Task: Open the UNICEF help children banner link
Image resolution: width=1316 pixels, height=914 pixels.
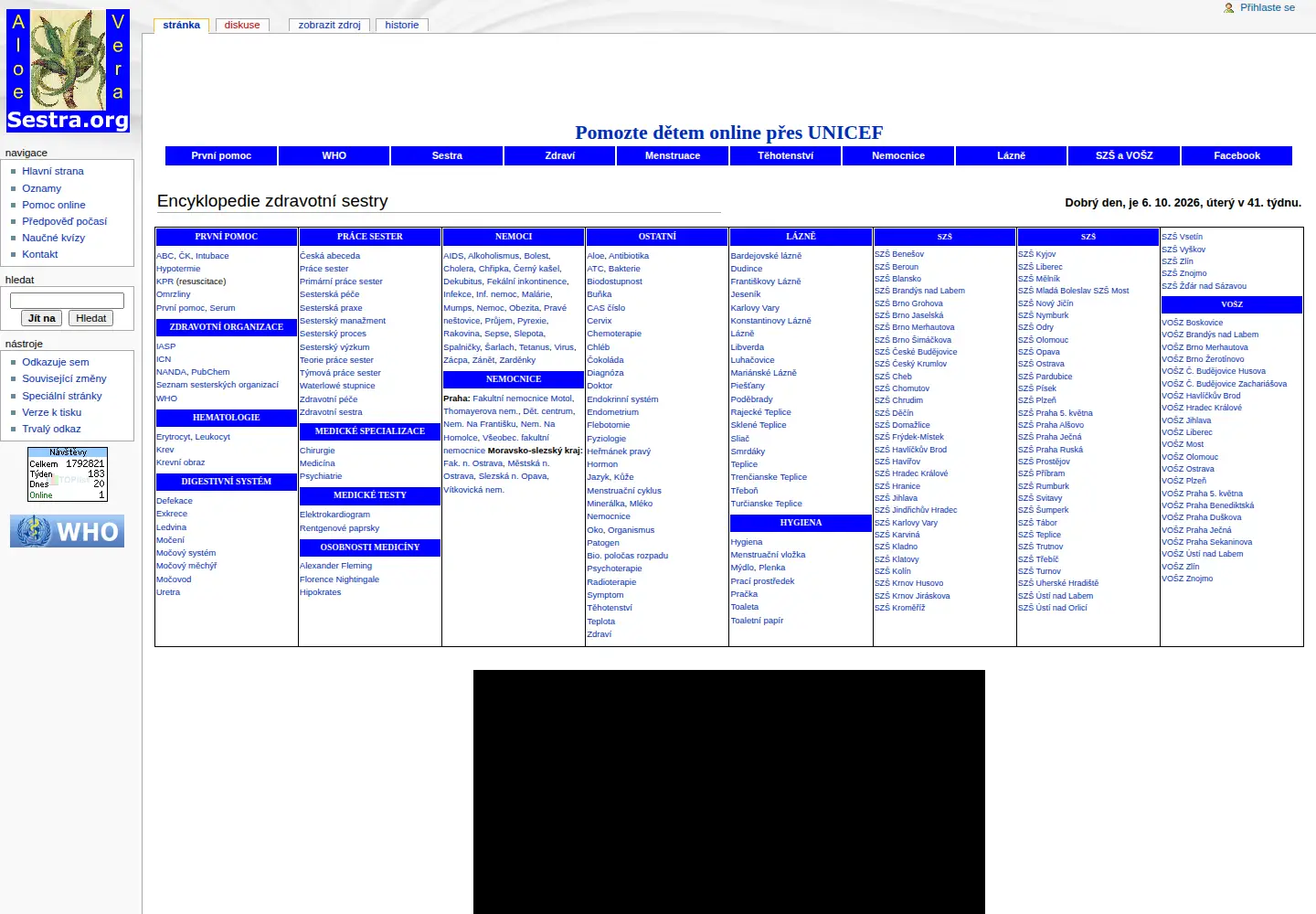Action: [x=729, y=133]
